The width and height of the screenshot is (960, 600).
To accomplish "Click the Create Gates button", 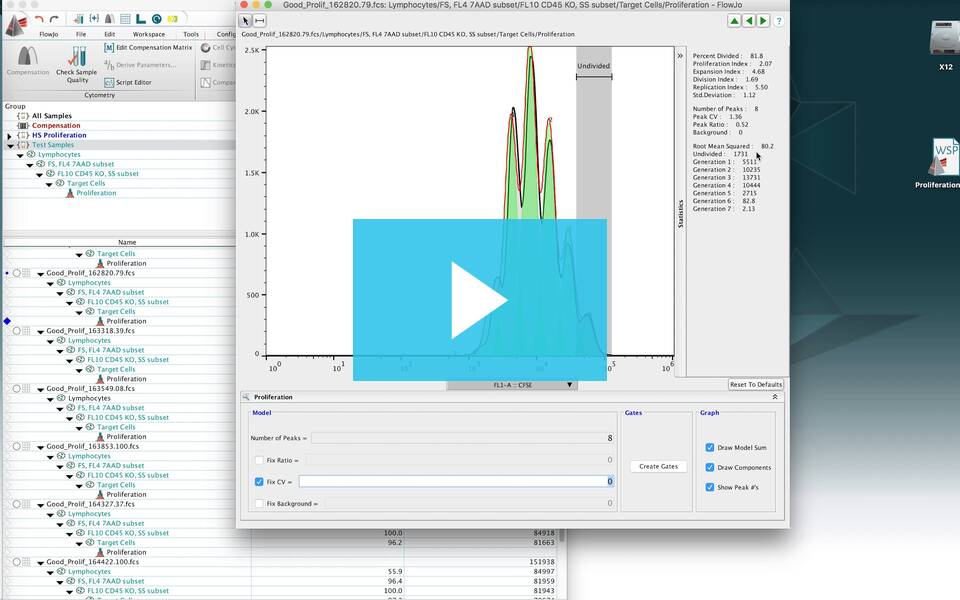I will point(658,467).
